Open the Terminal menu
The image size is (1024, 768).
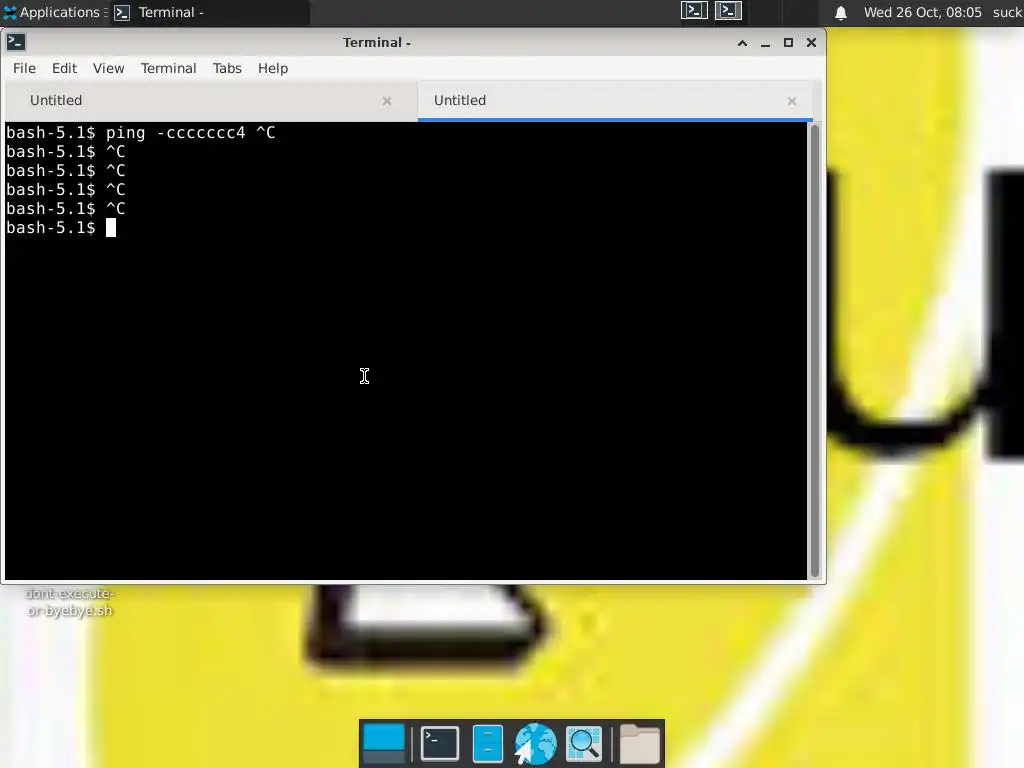click(168, 68)
